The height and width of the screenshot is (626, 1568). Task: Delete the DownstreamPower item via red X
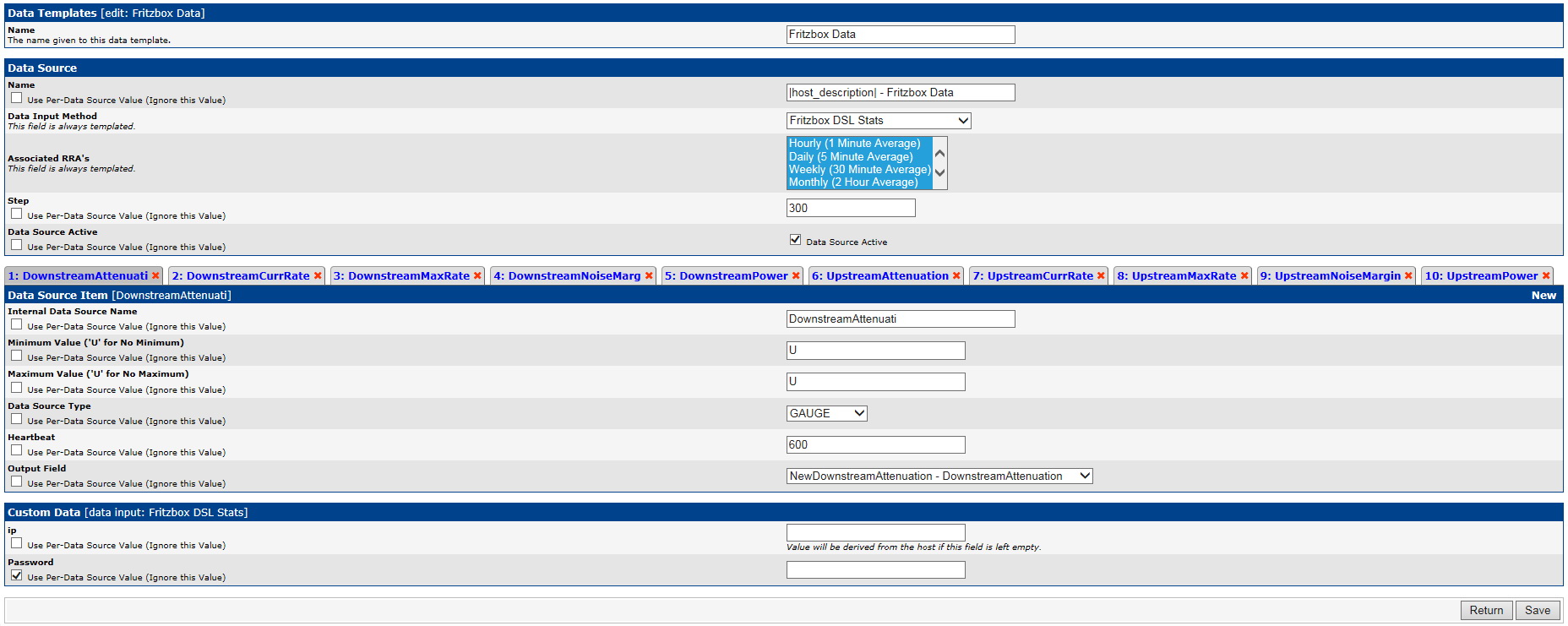click(796, 276)
